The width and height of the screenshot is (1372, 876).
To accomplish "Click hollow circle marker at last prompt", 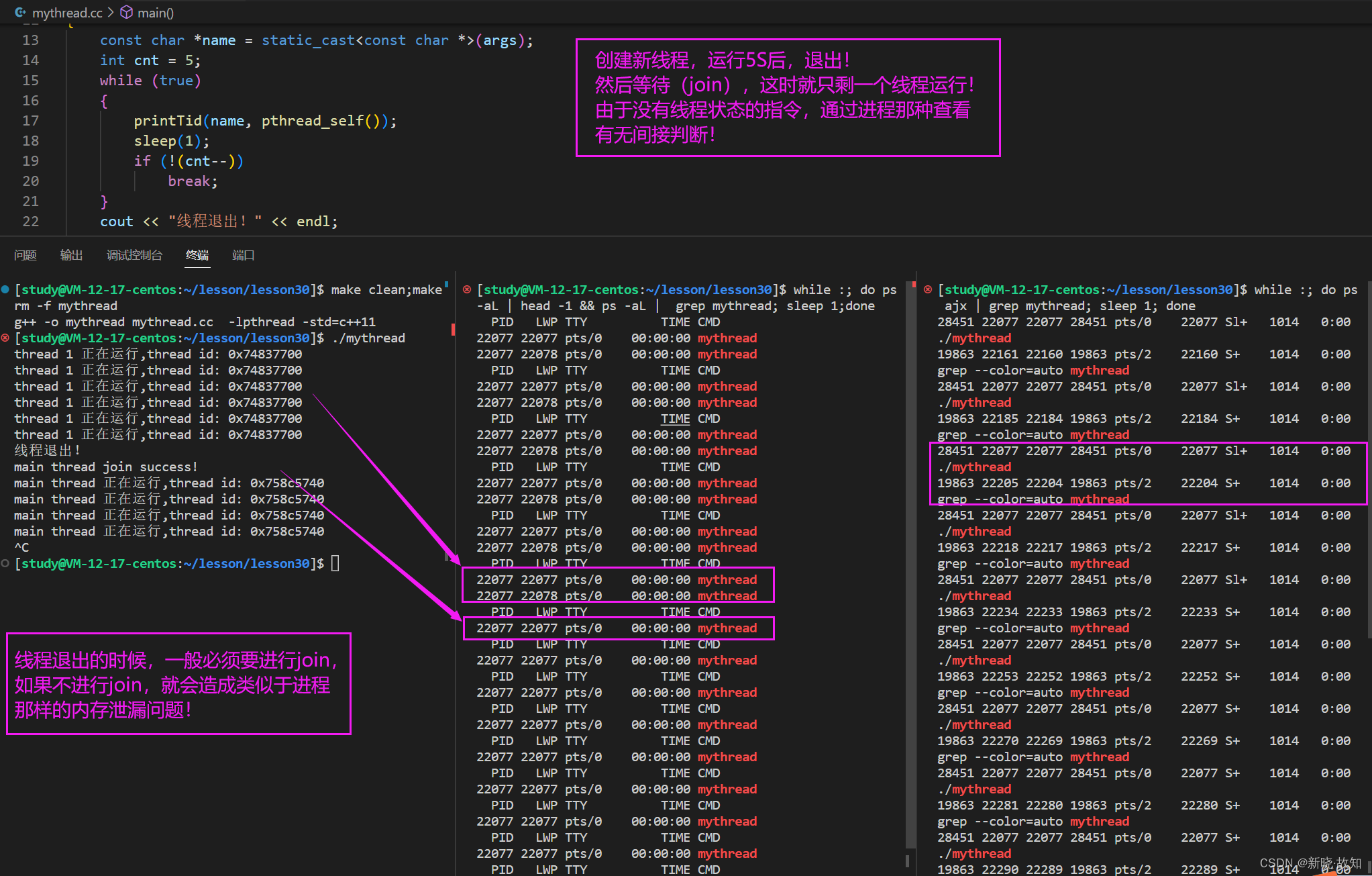I will click(5, 563).
